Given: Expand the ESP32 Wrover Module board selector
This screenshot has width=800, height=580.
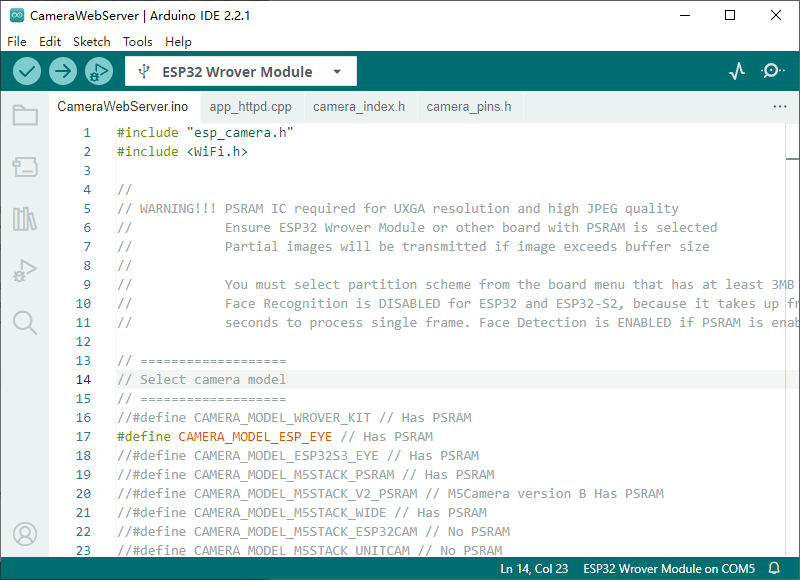Looking at the screenshot, I should click(x=240, y=72).
